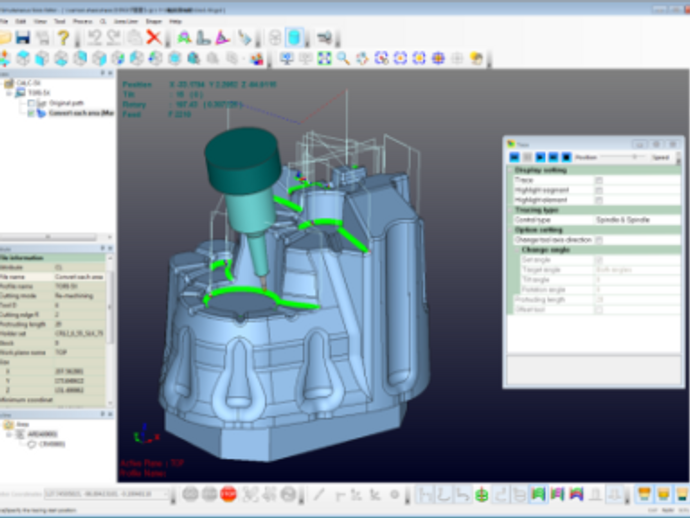Click the 'Holder set' row in file information
The width and height of the screenshot is (690, 518).
(x=53, y=334)
